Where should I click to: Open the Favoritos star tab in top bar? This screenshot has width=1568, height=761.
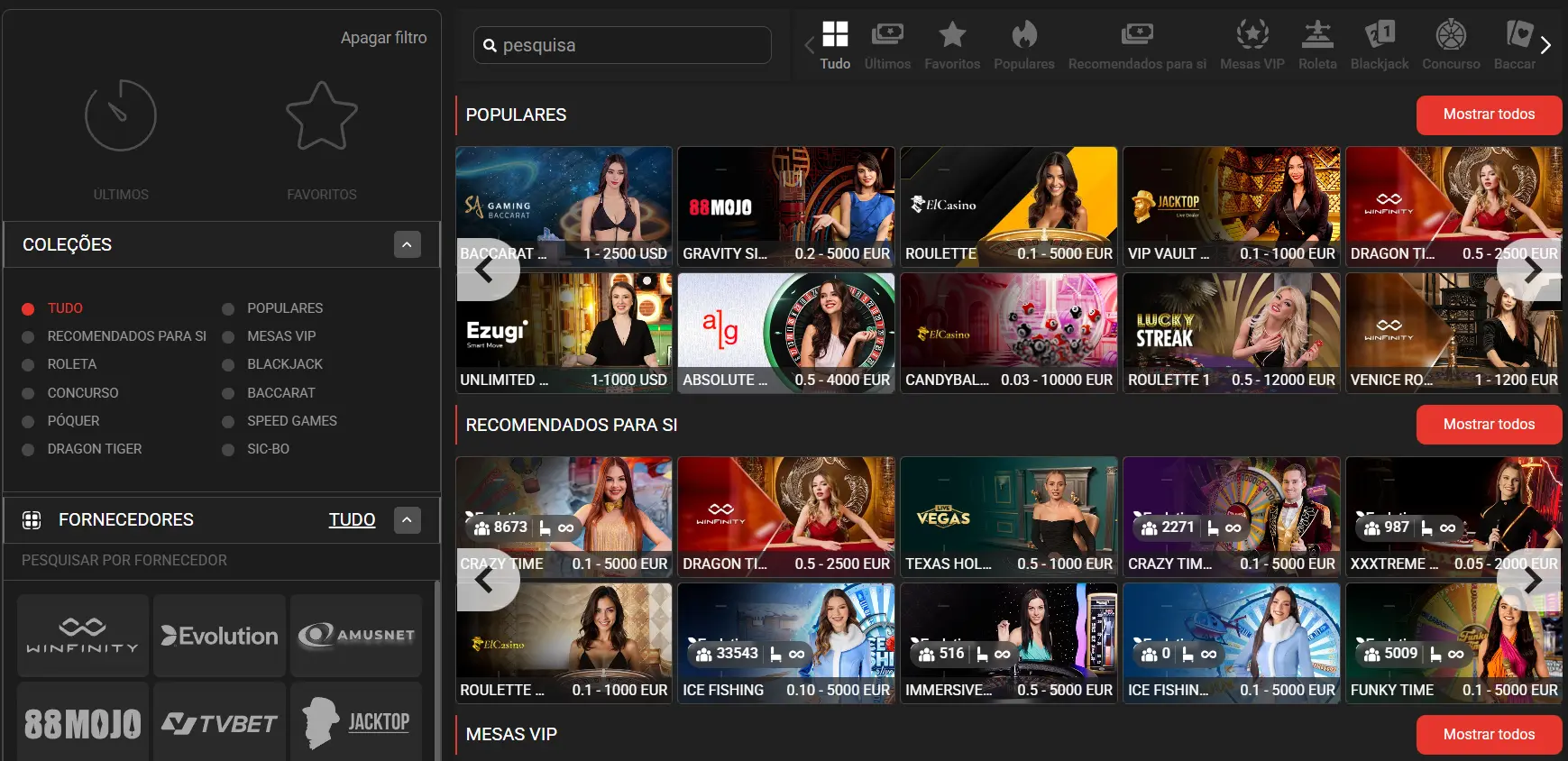pyautogui.click(x=952, y=46)
